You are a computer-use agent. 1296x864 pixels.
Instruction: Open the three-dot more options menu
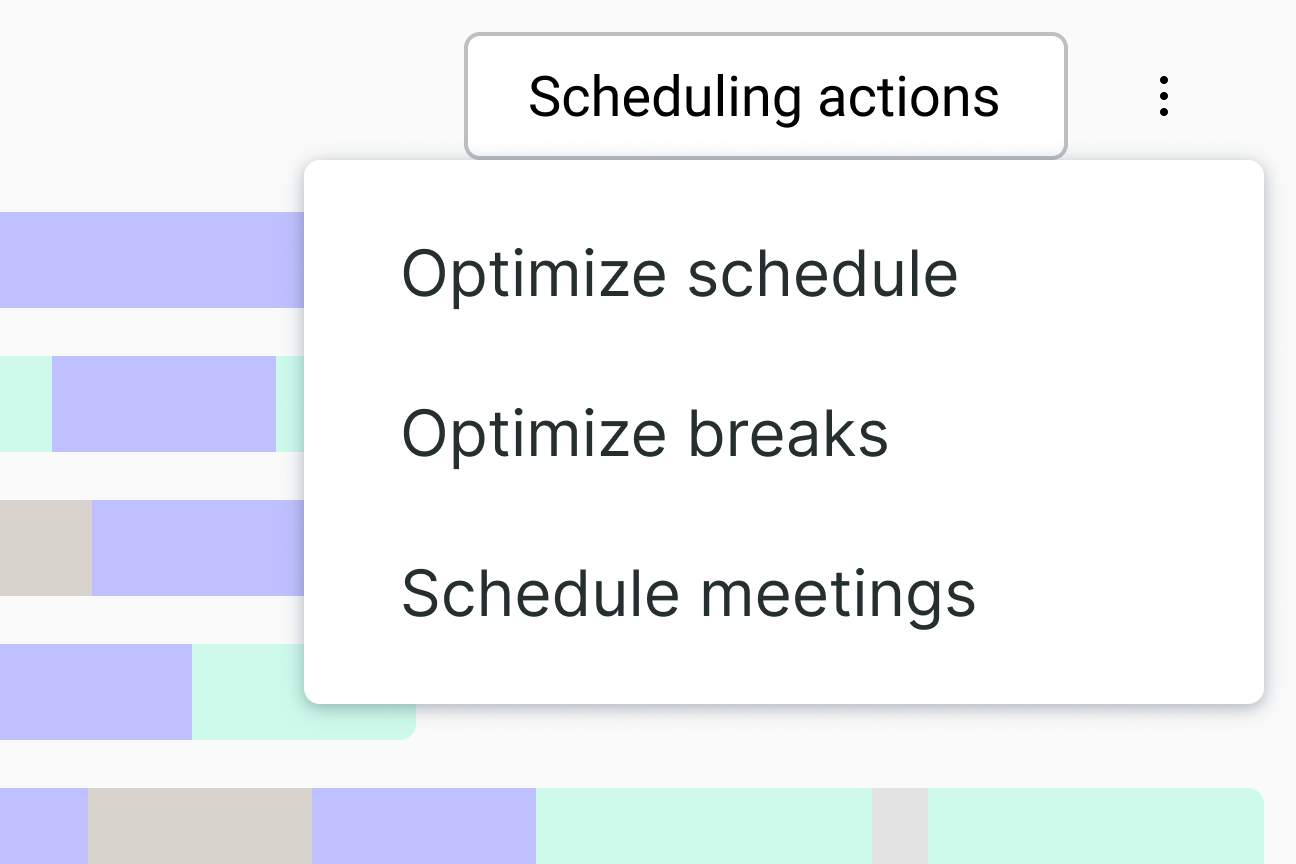click(x=1163, y=97)
